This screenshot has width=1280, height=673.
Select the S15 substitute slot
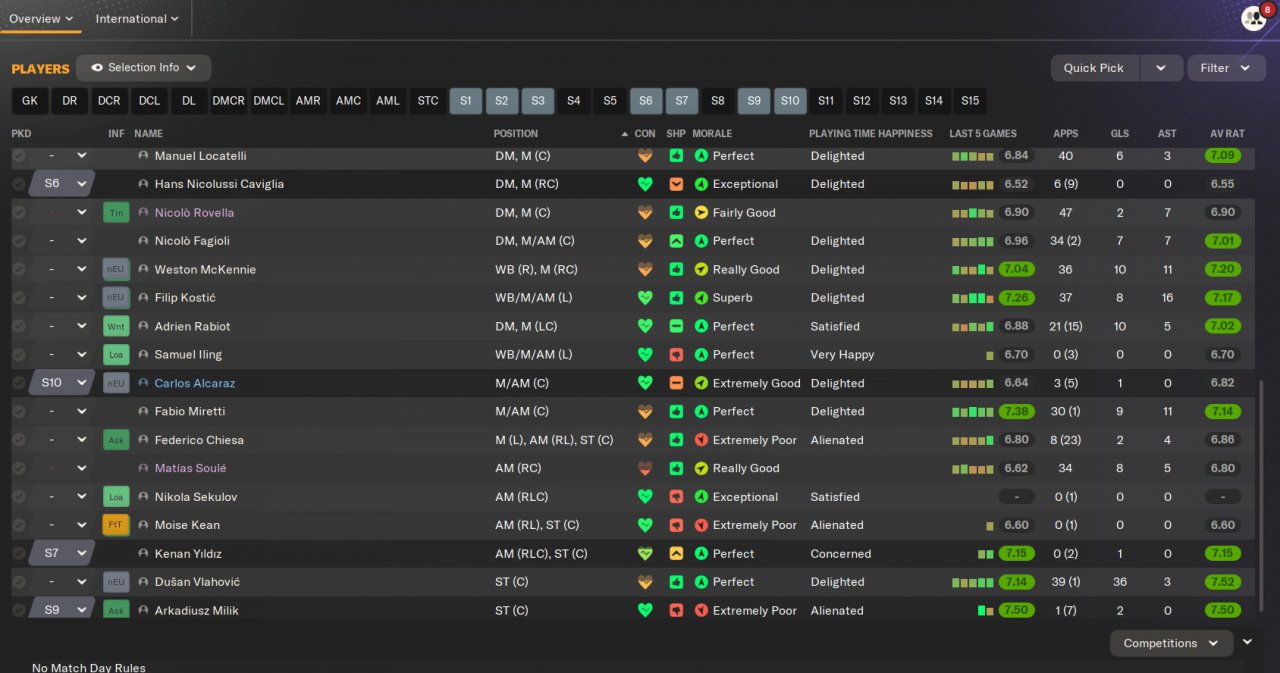[x=970, y=101]
